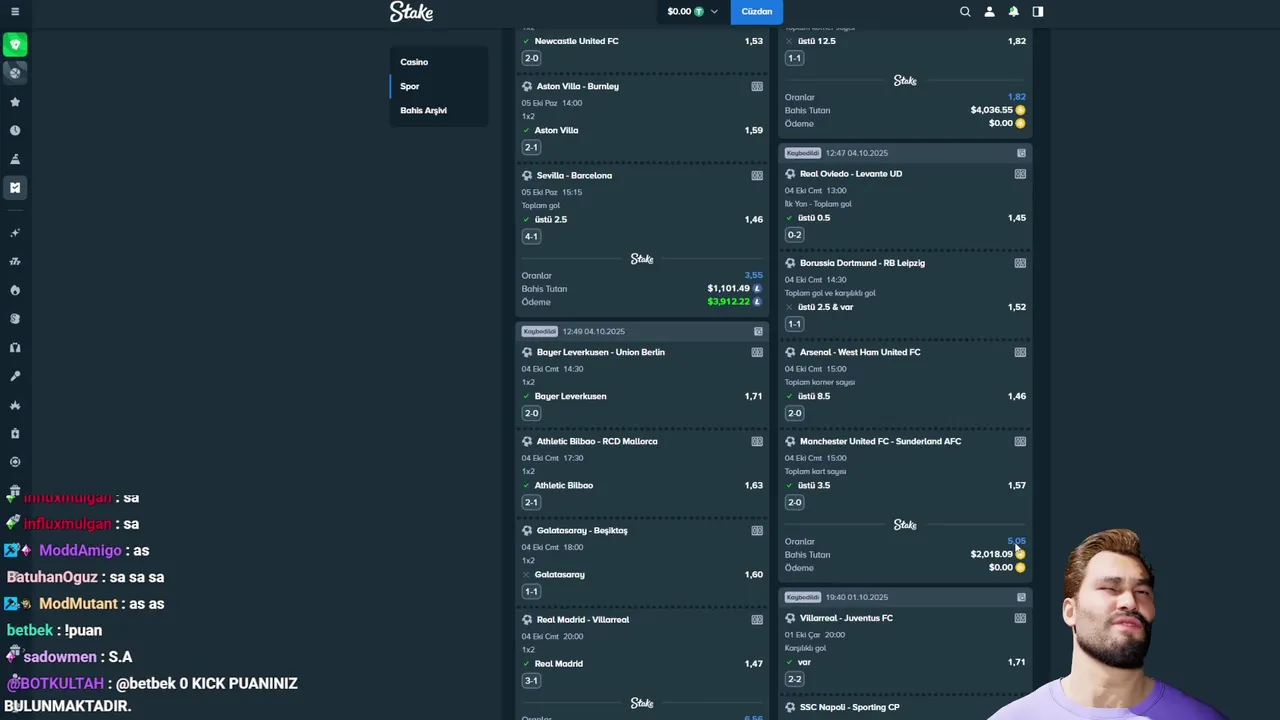Click the 3,55 odds value
Image resolution: width=1280 pixels, height=720 pixels.
tap(753, 275)
